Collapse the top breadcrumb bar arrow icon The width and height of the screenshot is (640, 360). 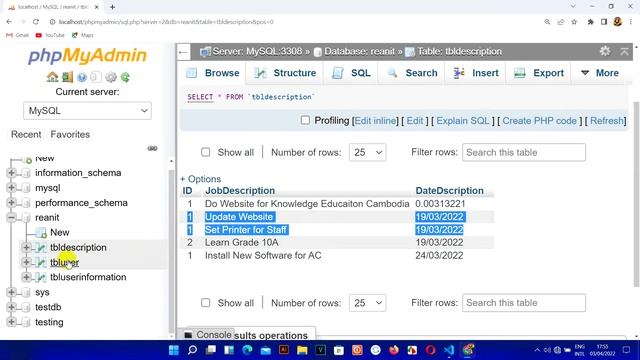[x=624, y=51]
